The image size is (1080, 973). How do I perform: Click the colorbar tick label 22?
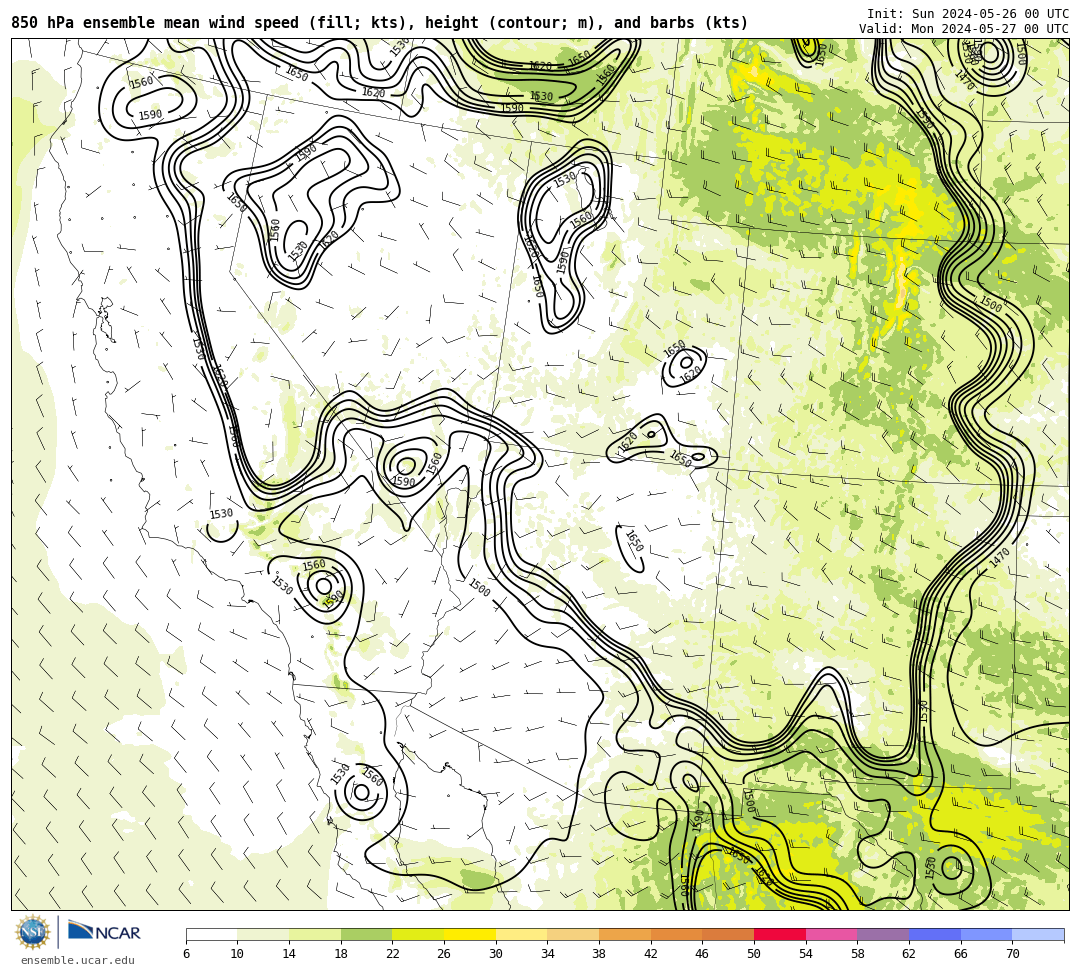tap(392, 954)
